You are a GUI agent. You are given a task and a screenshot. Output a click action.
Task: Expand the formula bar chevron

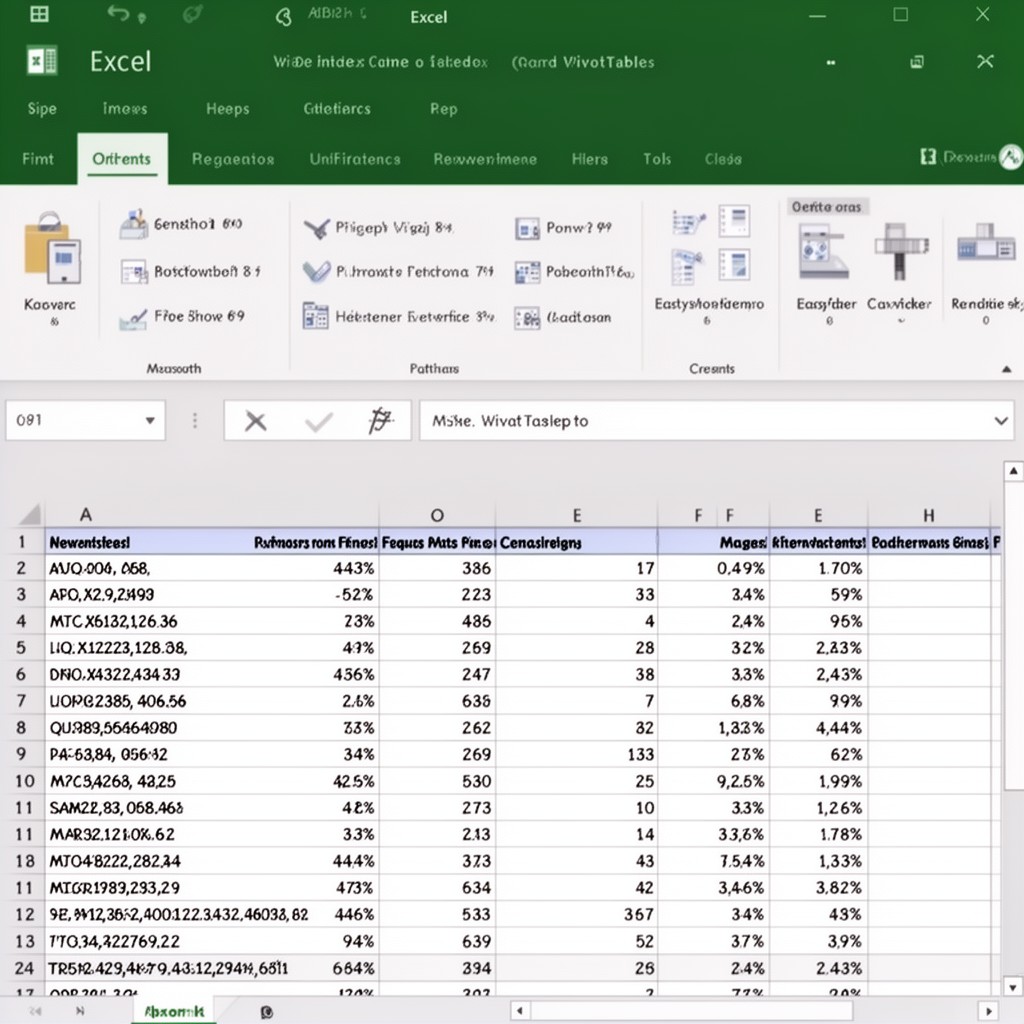click(x=1001, y=421)
